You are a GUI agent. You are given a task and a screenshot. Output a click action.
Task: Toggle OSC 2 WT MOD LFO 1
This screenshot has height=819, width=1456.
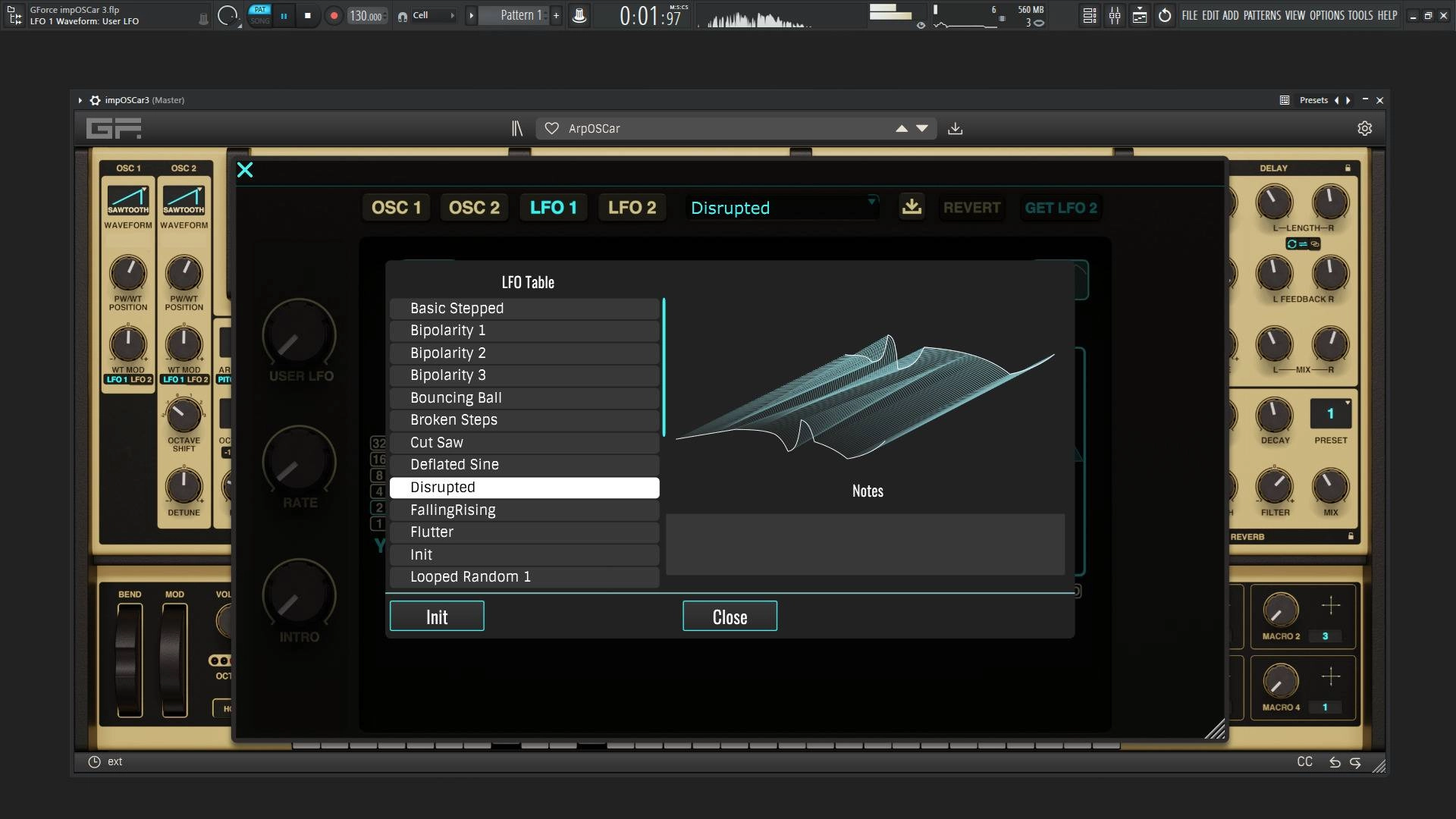point(172,380)
